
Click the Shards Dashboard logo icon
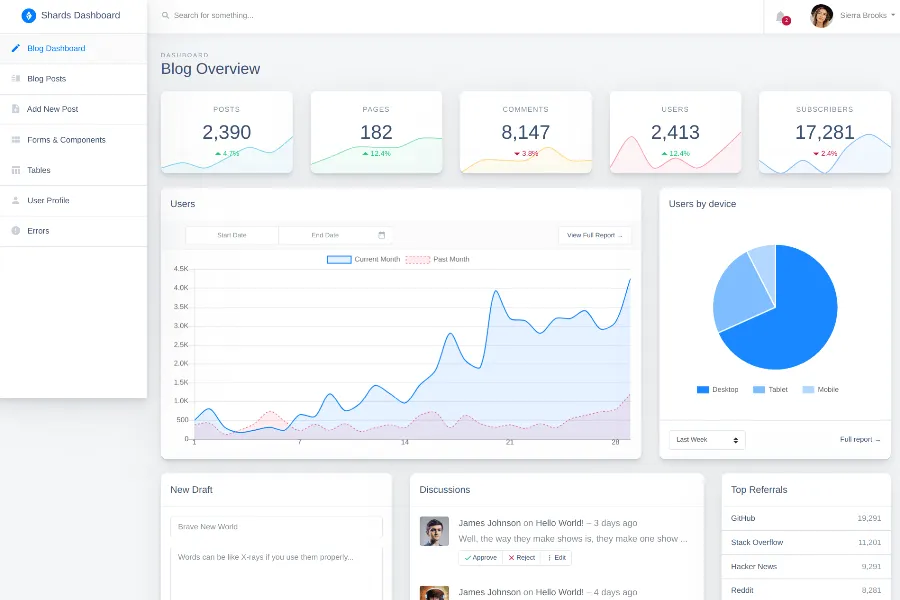[28, 16]
